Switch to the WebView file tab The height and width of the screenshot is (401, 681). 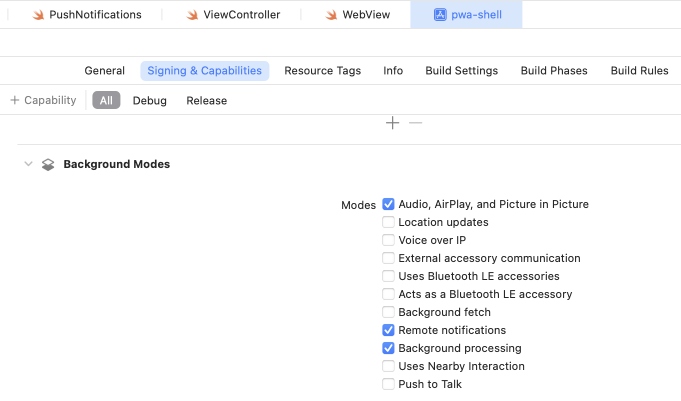[x=357, y=14]
